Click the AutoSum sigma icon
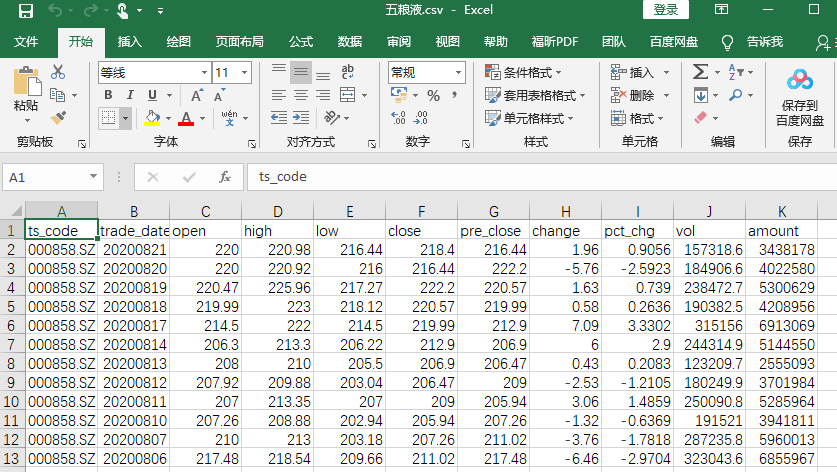 click(x=700, y=72)
